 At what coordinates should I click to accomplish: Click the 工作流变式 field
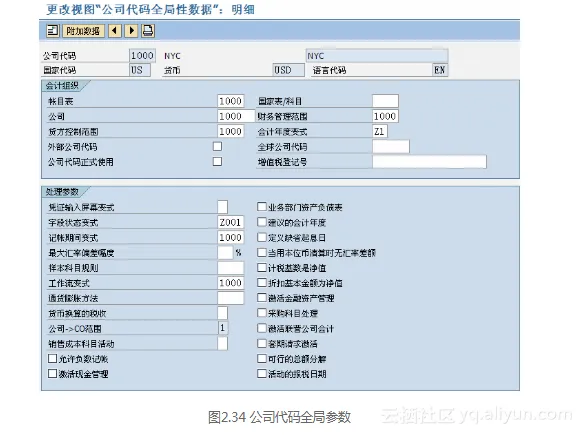[231, 283]
